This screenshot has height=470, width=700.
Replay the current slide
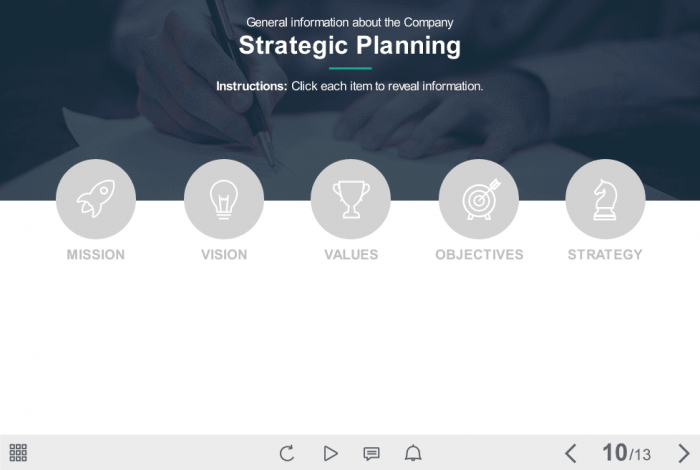[287, 453]
